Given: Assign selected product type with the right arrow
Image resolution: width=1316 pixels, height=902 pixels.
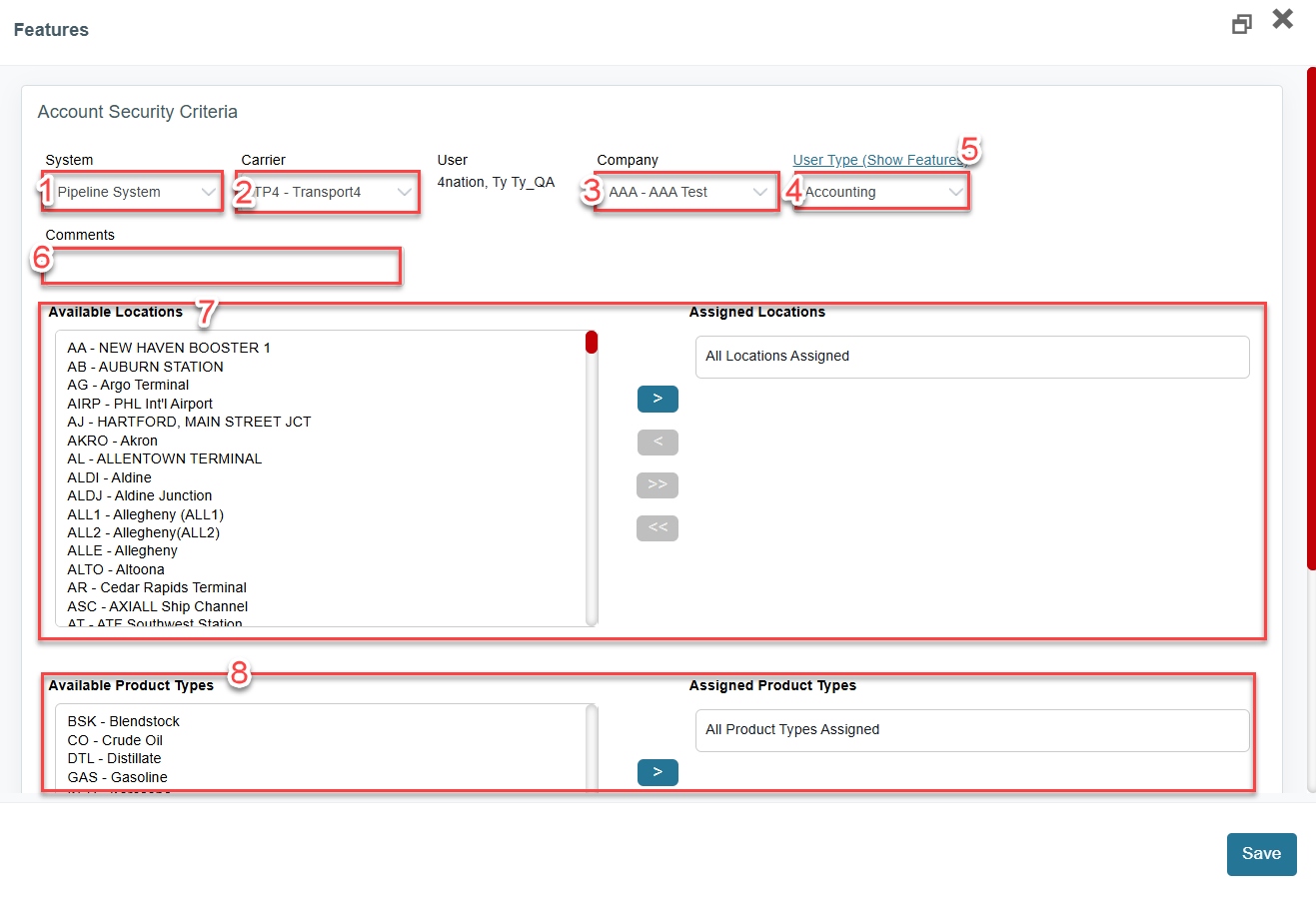Looking at the screenshot, I should [657, 772].
